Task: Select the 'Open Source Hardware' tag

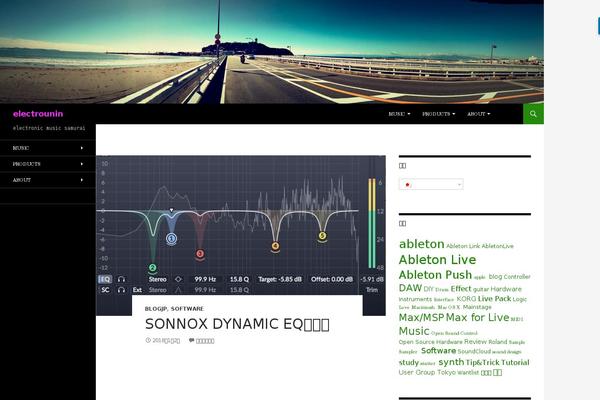Action: pyautogui.click(x=430, y=342)
